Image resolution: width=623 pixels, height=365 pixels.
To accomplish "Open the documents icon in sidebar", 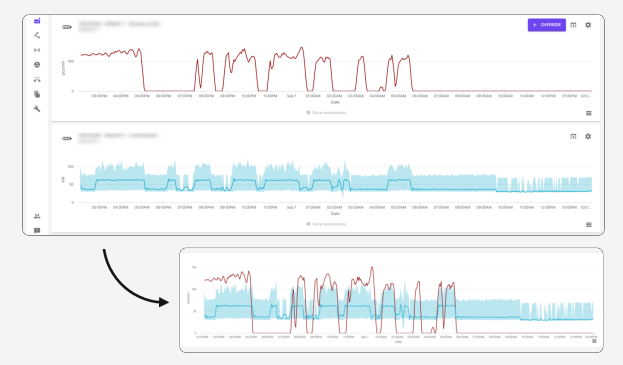I will (37, 94).
